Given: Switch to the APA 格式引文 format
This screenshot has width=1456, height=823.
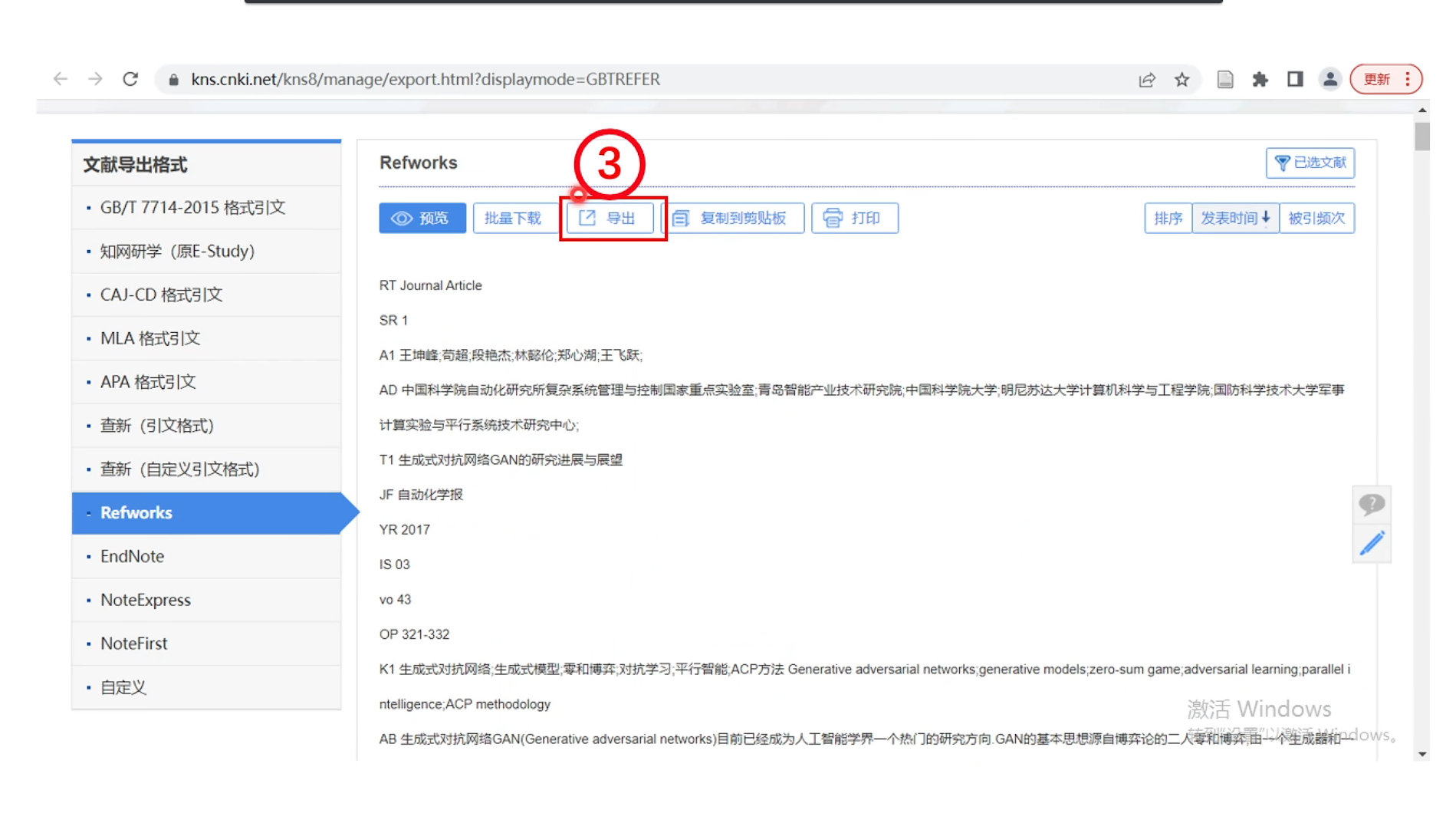Looking at the screenshot, I should point(147,381).
